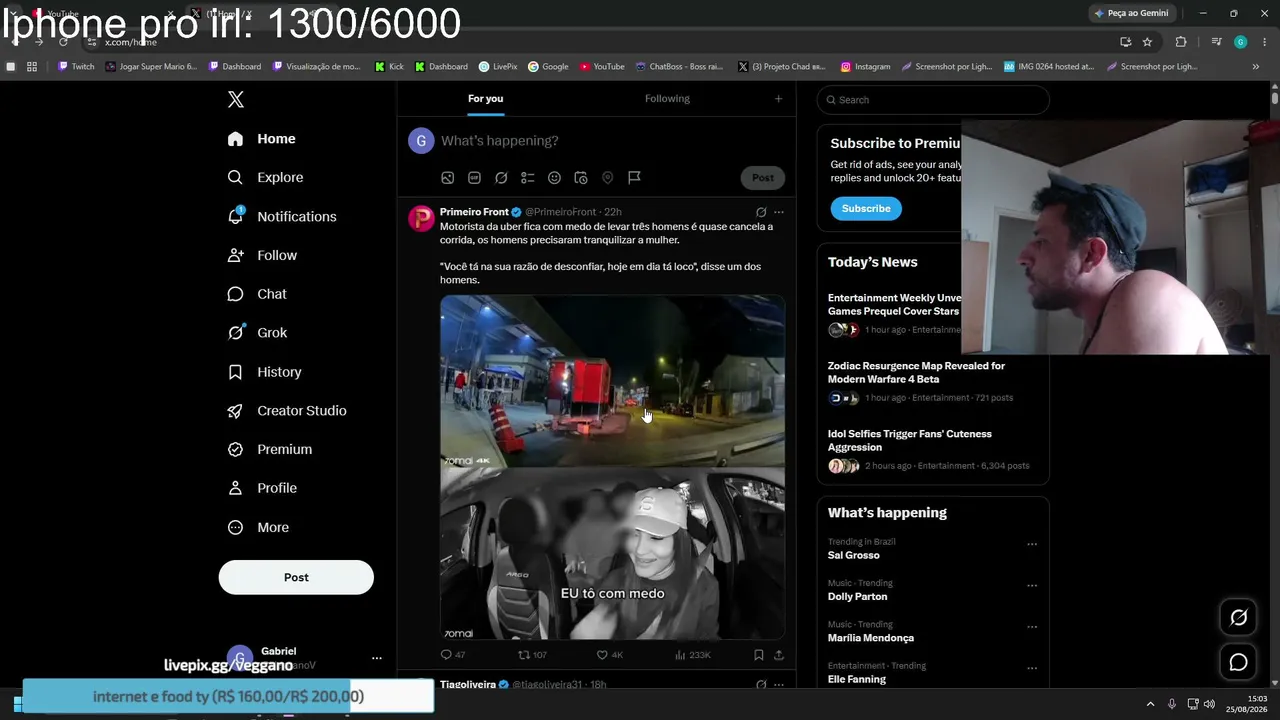Viewport: 1280px width, 720px height.
Task: Open options for Dolly Parton trend
Action: click(1032, 586)
